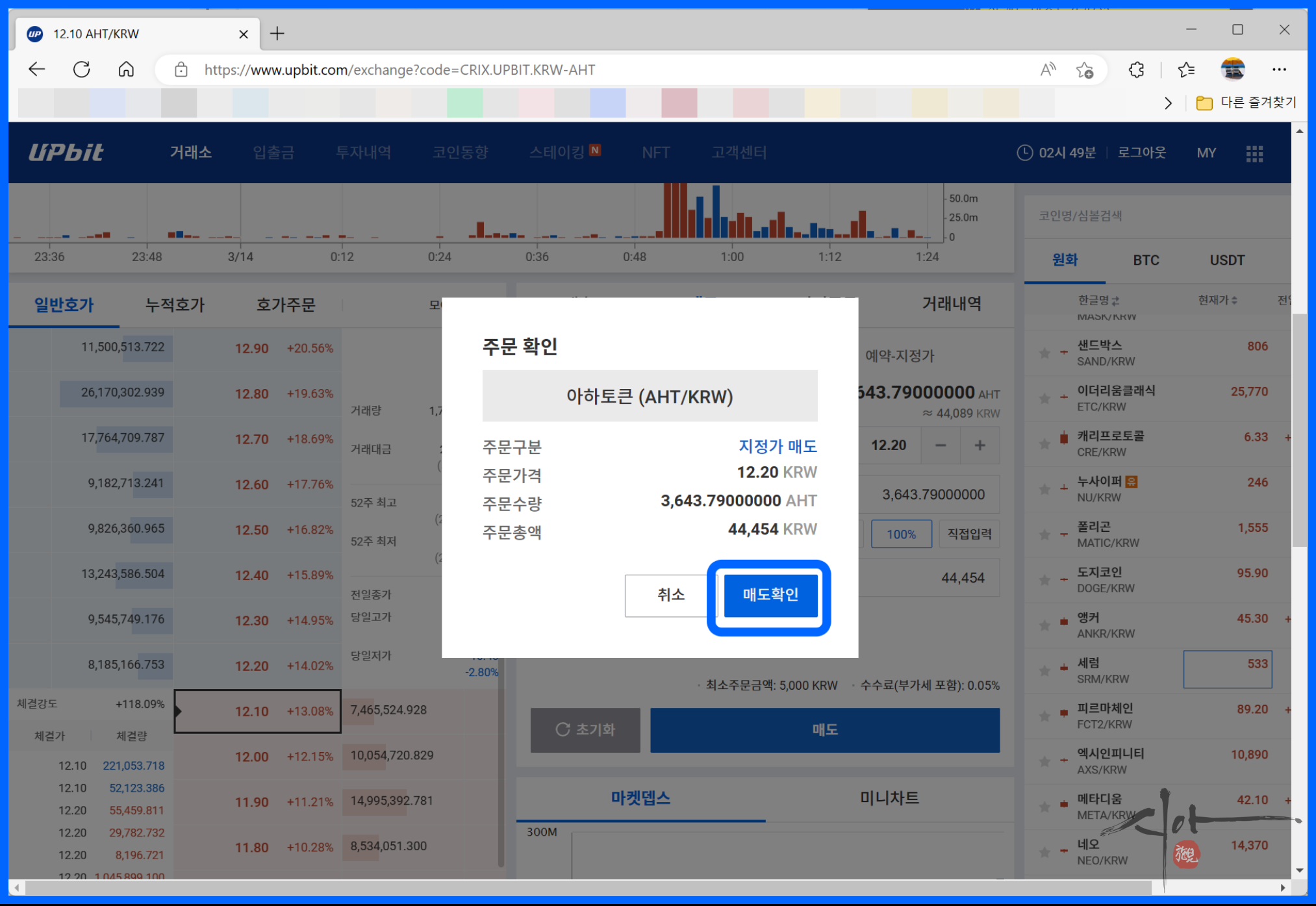
Task: Cancel the order with 취소 button
Action: [670, 595]
